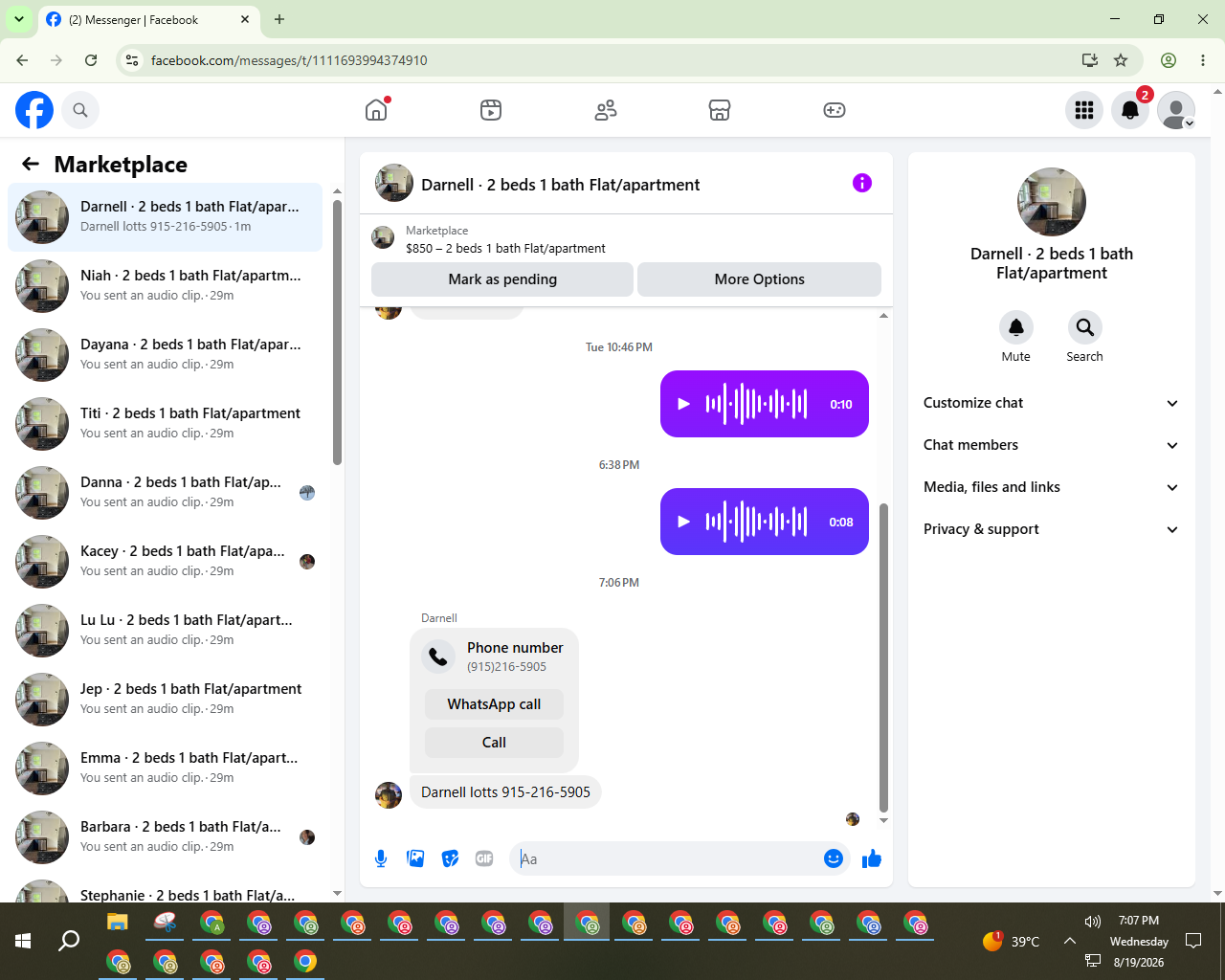Select the Barbara conversation

pos(165,837)
